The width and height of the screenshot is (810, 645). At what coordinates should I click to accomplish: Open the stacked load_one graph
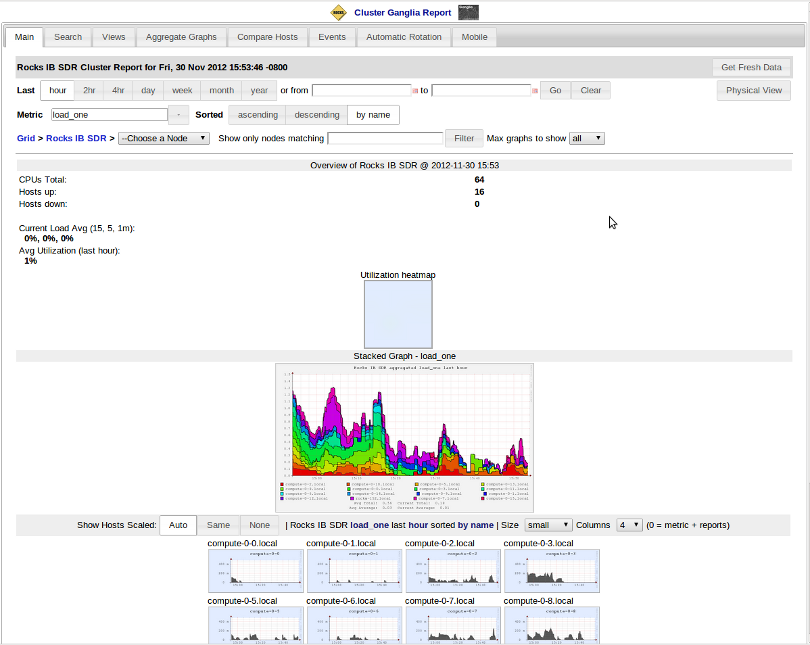[x=404, y=437]
